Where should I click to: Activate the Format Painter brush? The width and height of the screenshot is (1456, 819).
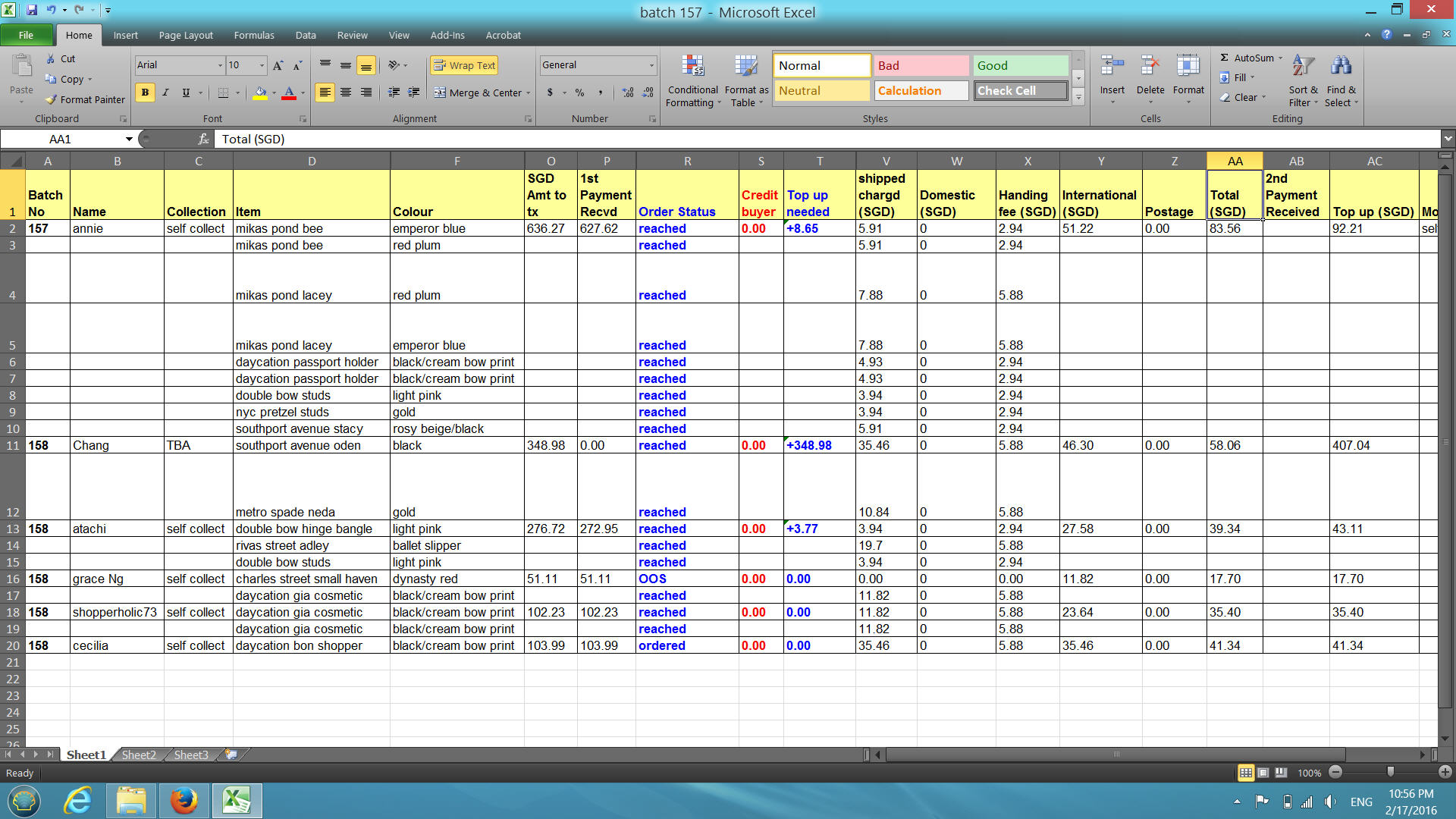click(85, 99)
